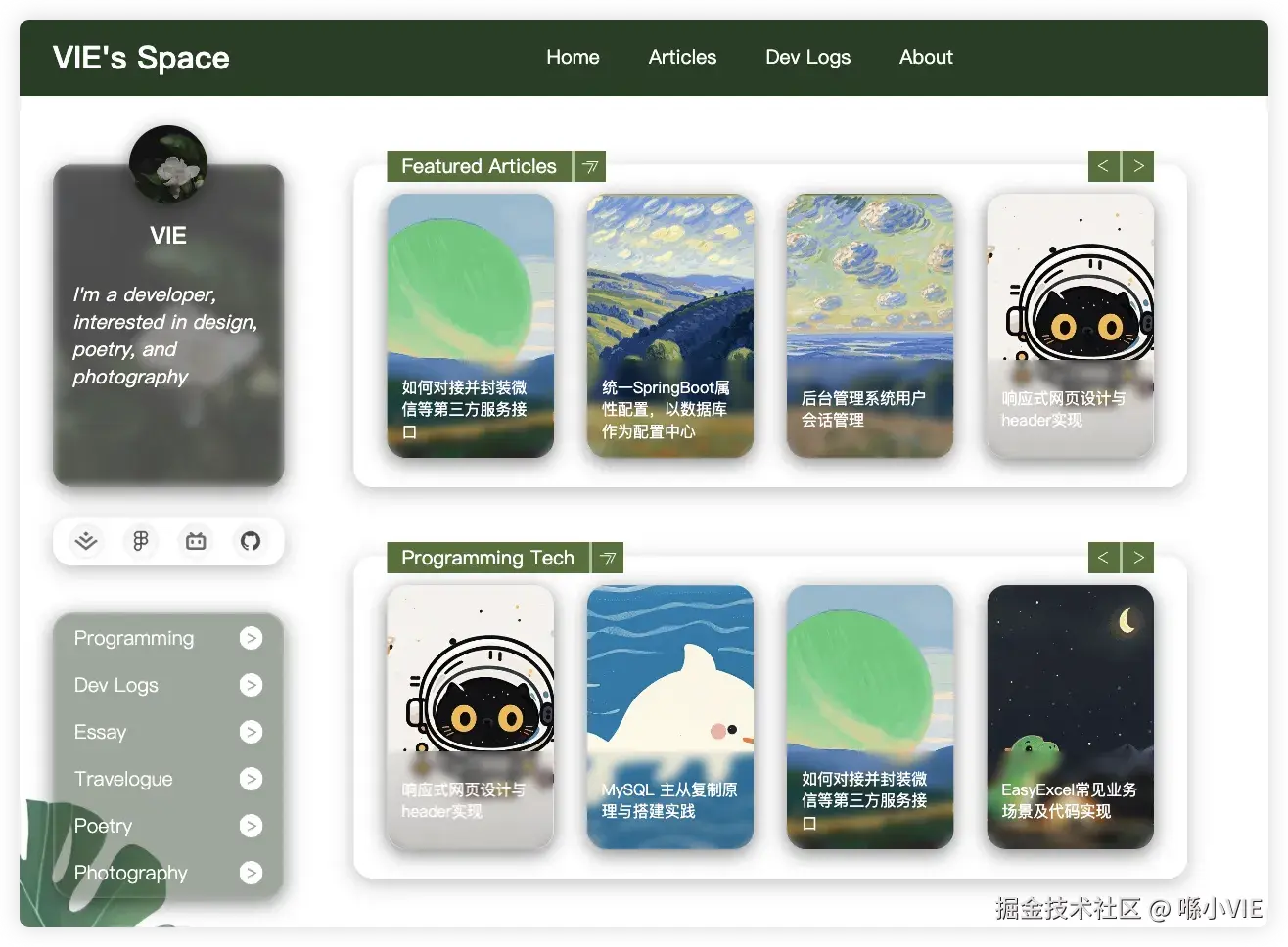Image resolution: width=1288 pixels, height=947 pixels.
Task: Expand the Programming category arrow
Action: pos(252,638)
